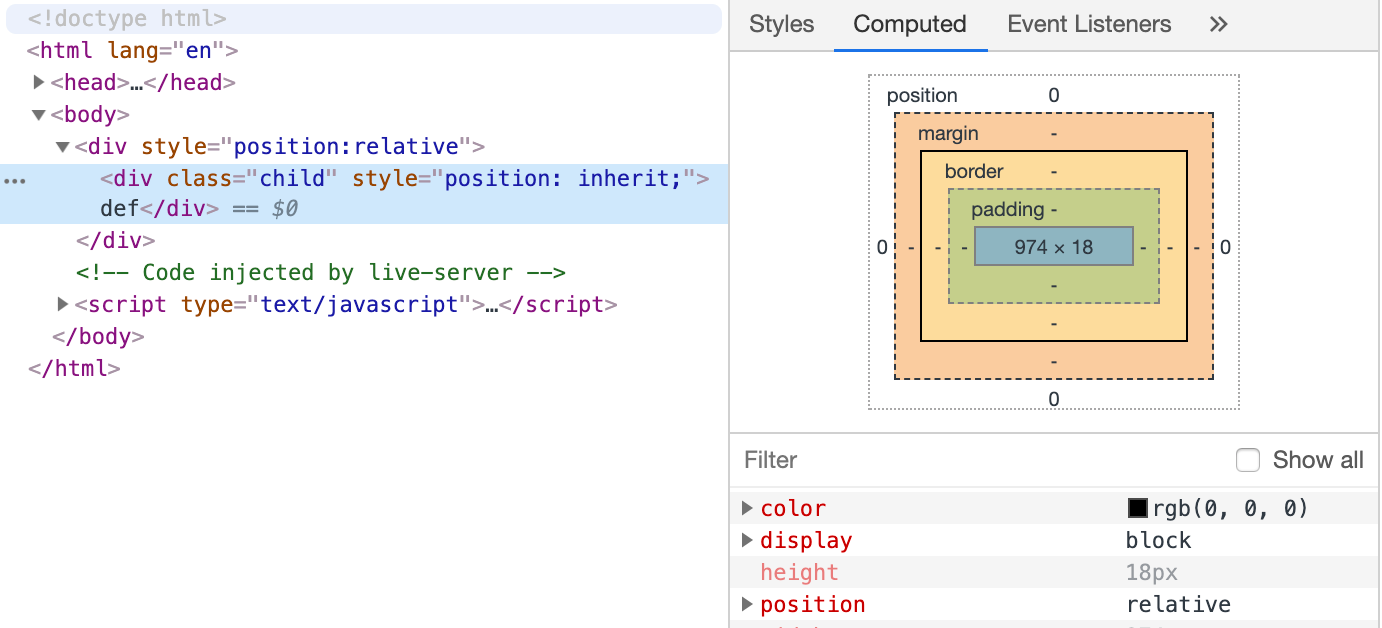Expand the color computed property
The height and width of the screenshot is (628, 1382).
[747, 508]
